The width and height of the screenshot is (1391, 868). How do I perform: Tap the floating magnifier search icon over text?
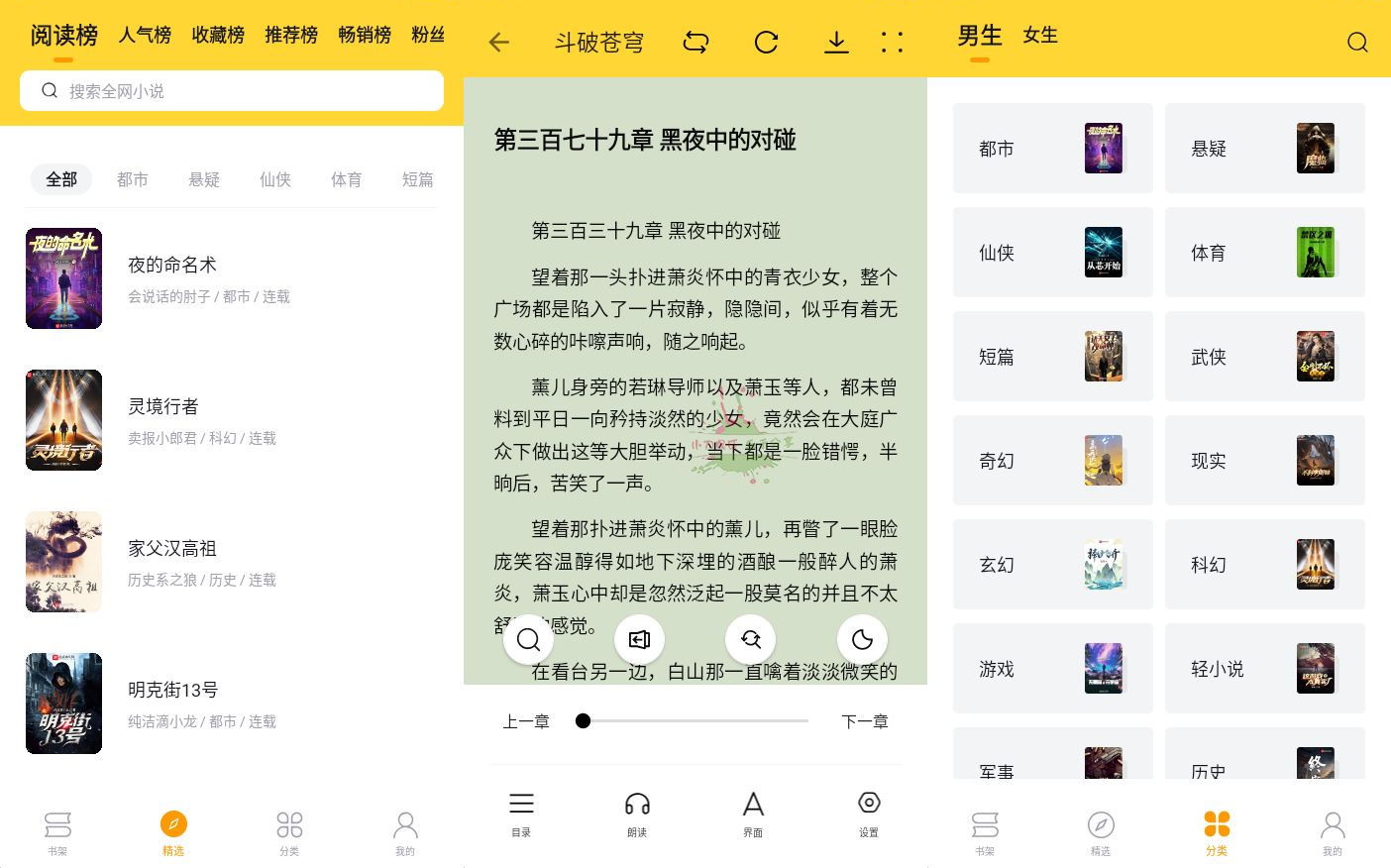click(528, 639)
